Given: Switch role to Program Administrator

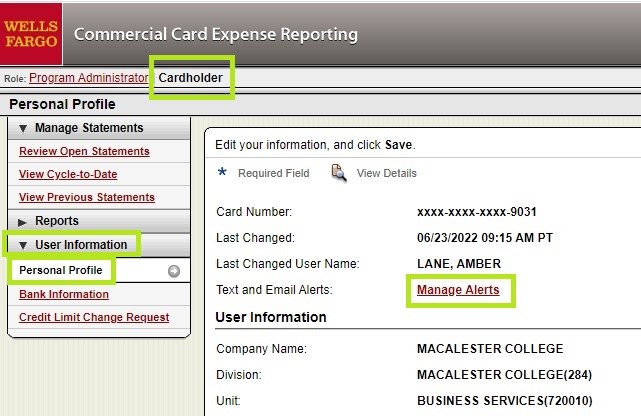Looking at the screenshot, I should [88, 78].
